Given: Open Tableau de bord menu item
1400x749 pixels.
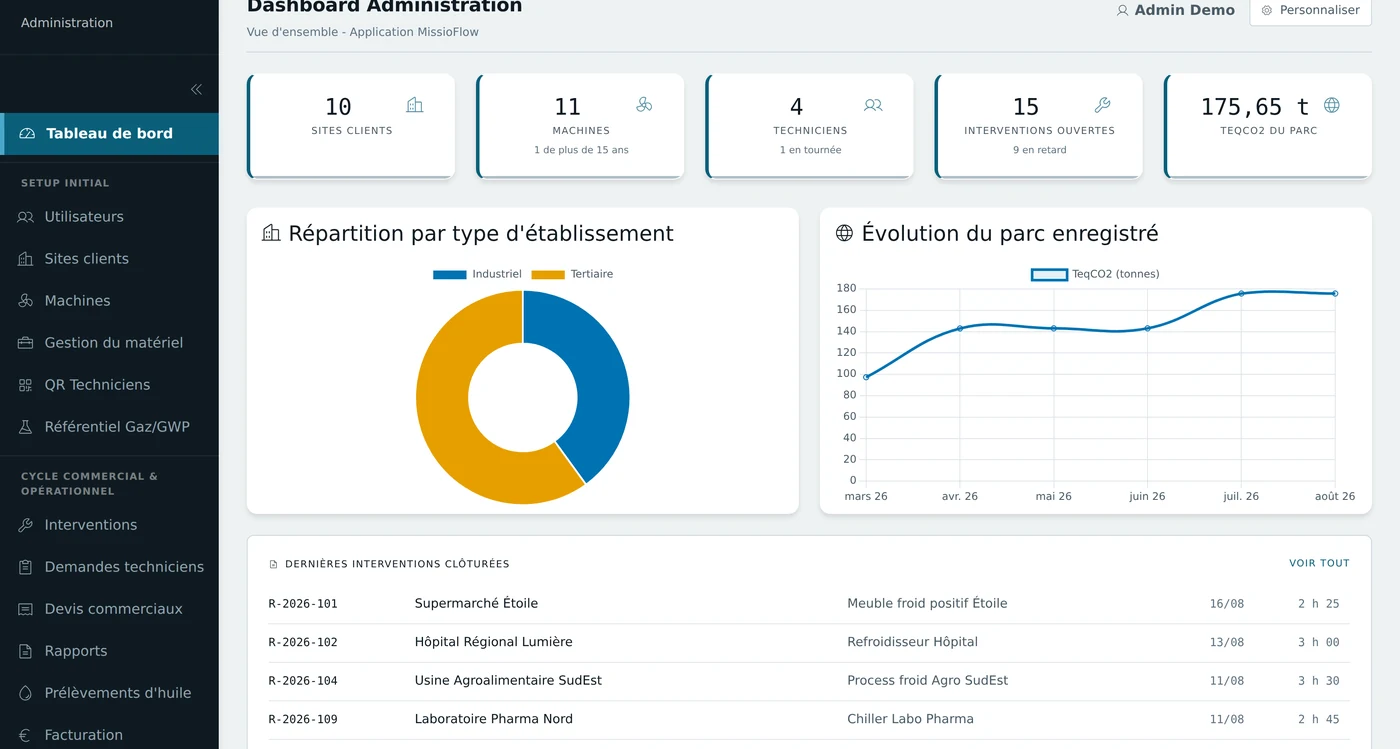Looking at the screenshot, I should [x=109, y=133].
